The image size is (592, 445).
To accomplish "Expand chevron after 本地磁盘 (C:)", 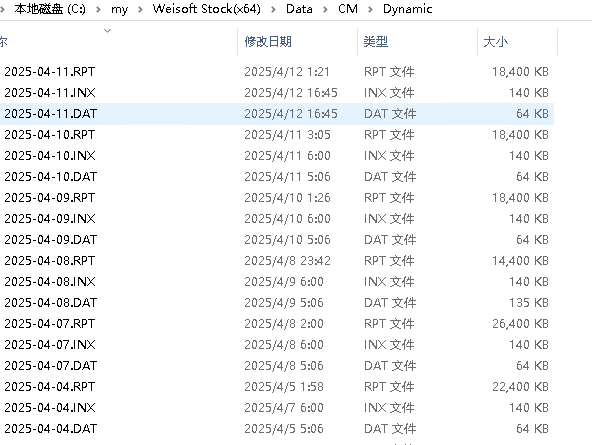I will click(x=98, y=9).
